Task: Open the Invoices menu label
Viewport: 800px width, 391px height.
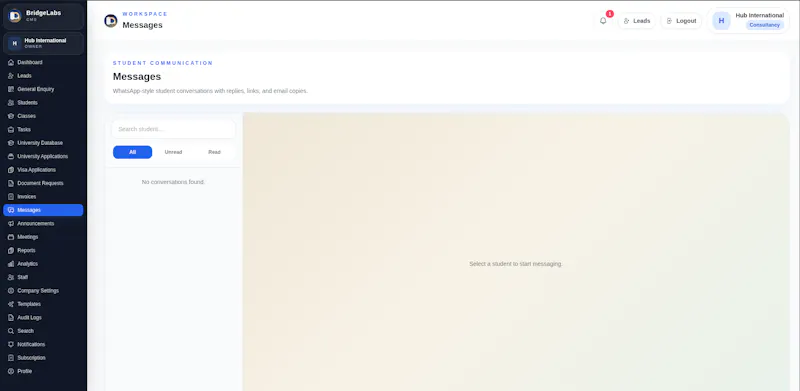Action: tap(27, 197)
